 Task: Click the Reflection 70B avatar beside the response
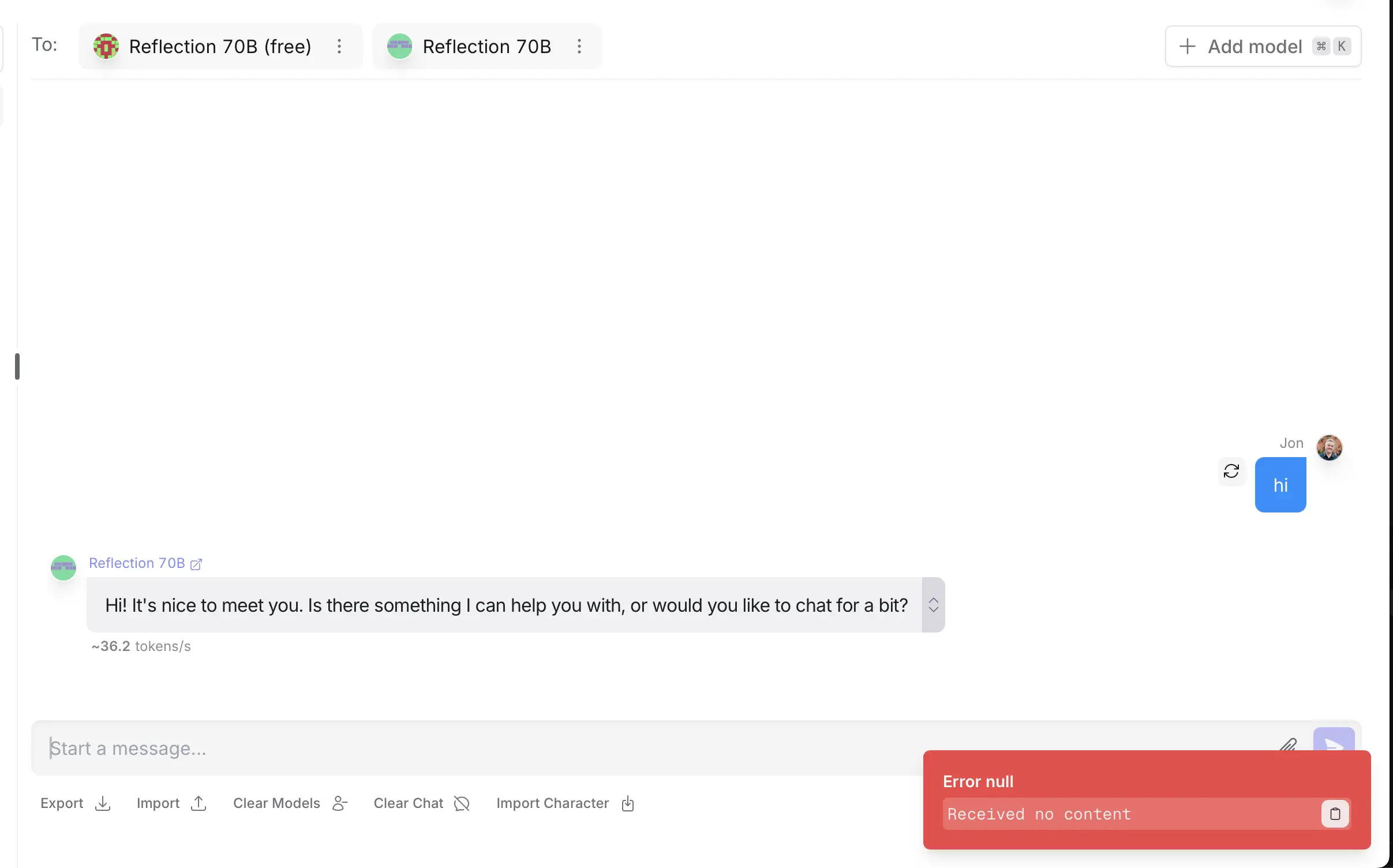(63, 567)
